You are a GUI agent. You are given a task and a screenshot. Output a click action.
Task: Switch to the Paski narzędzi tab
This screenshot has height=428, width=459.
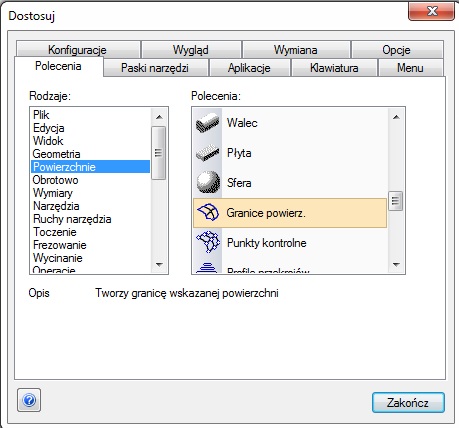155,68
